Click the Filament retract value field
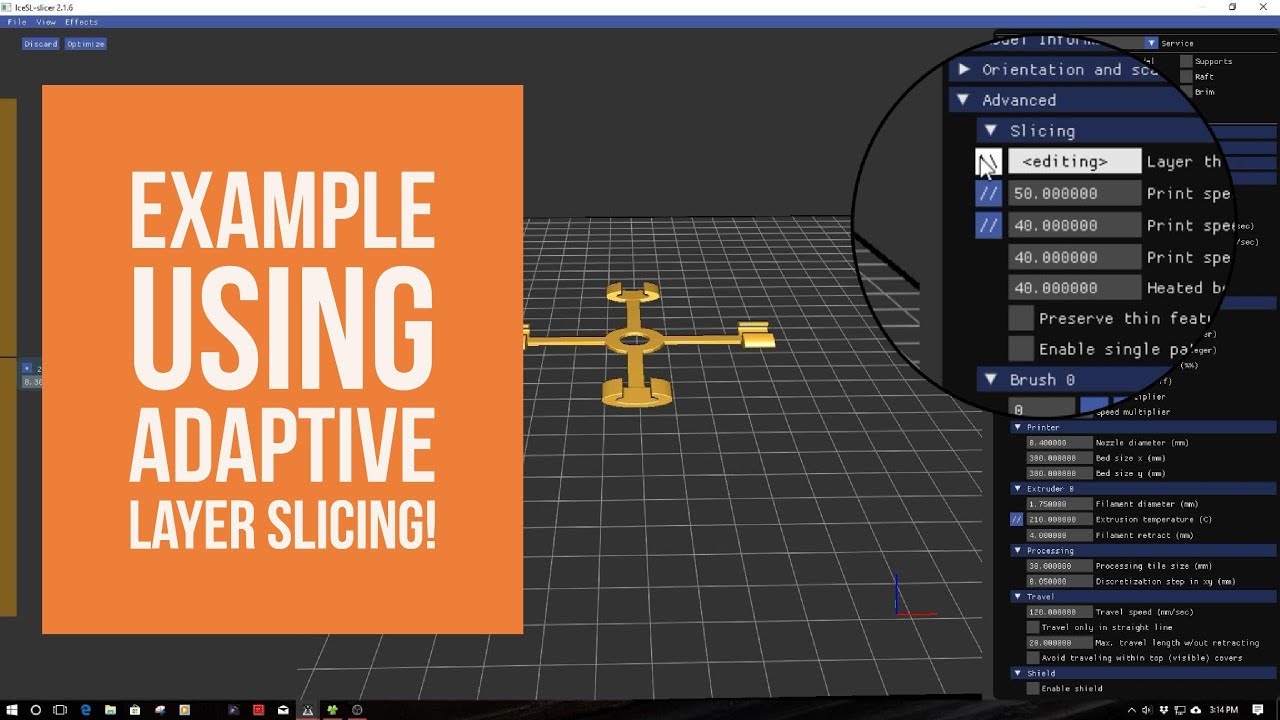The width and height of the screenshot is (1280, 720). [x=1059, y=535]
